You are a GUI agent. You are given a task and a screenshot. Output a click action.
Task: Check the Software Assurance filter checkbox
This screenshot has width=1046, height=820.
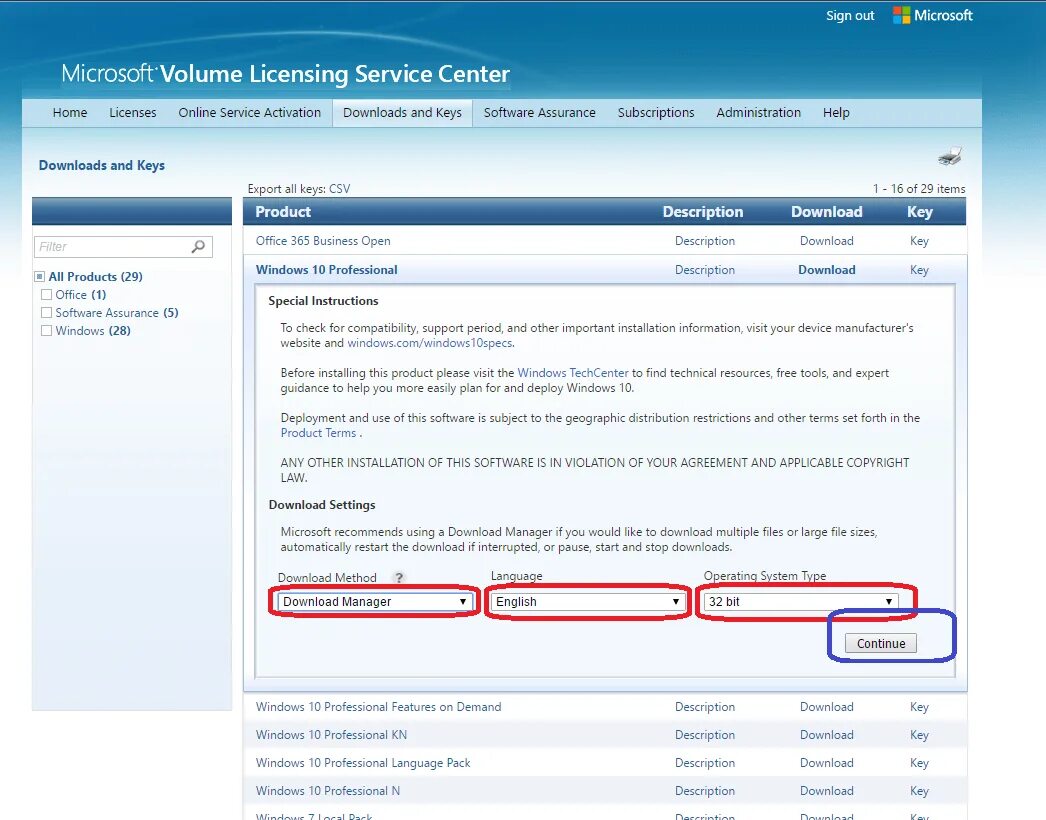(x=46, y=312)
